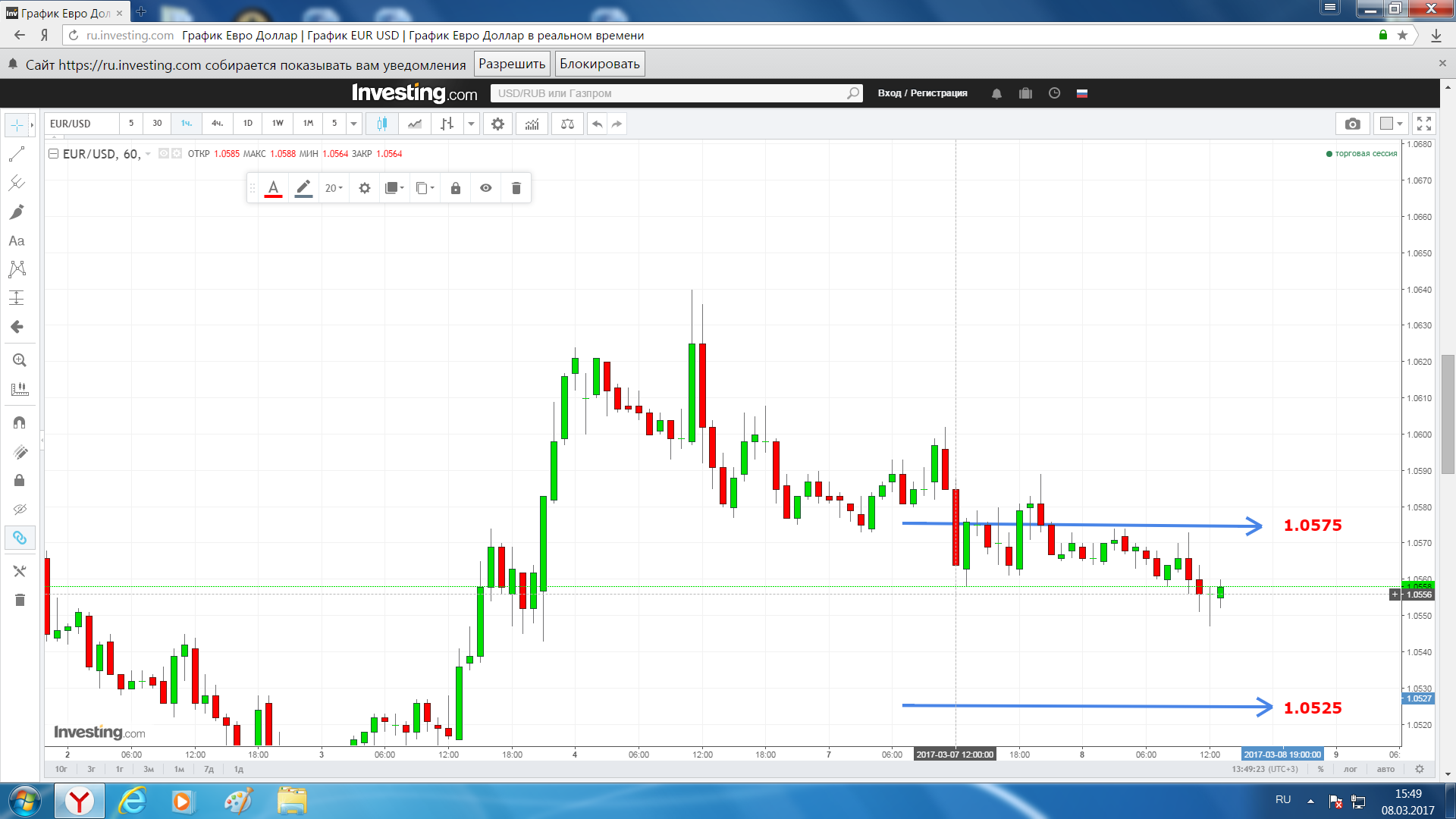Screen dimensions: 1456x819
Task: Select the XABCD pattern tool
Action: pos(17,269)
